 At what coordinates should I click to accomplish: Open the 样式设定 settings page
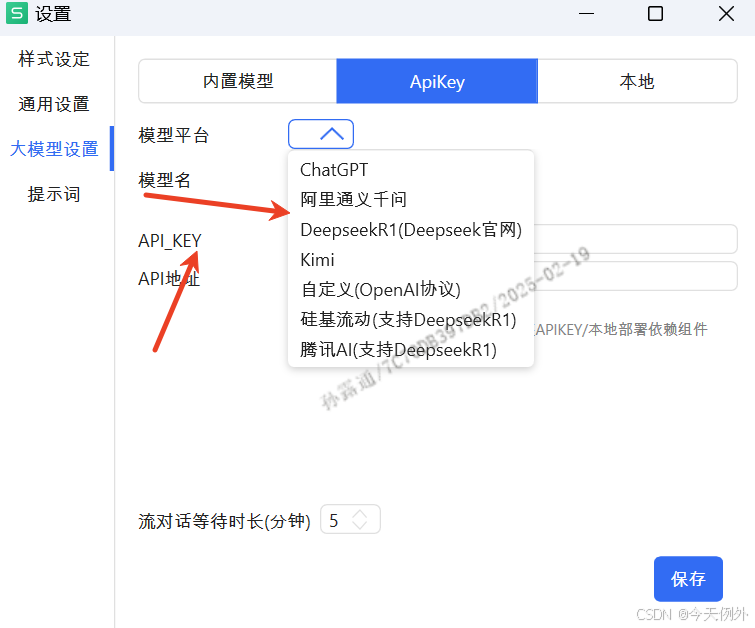[54, 59]
